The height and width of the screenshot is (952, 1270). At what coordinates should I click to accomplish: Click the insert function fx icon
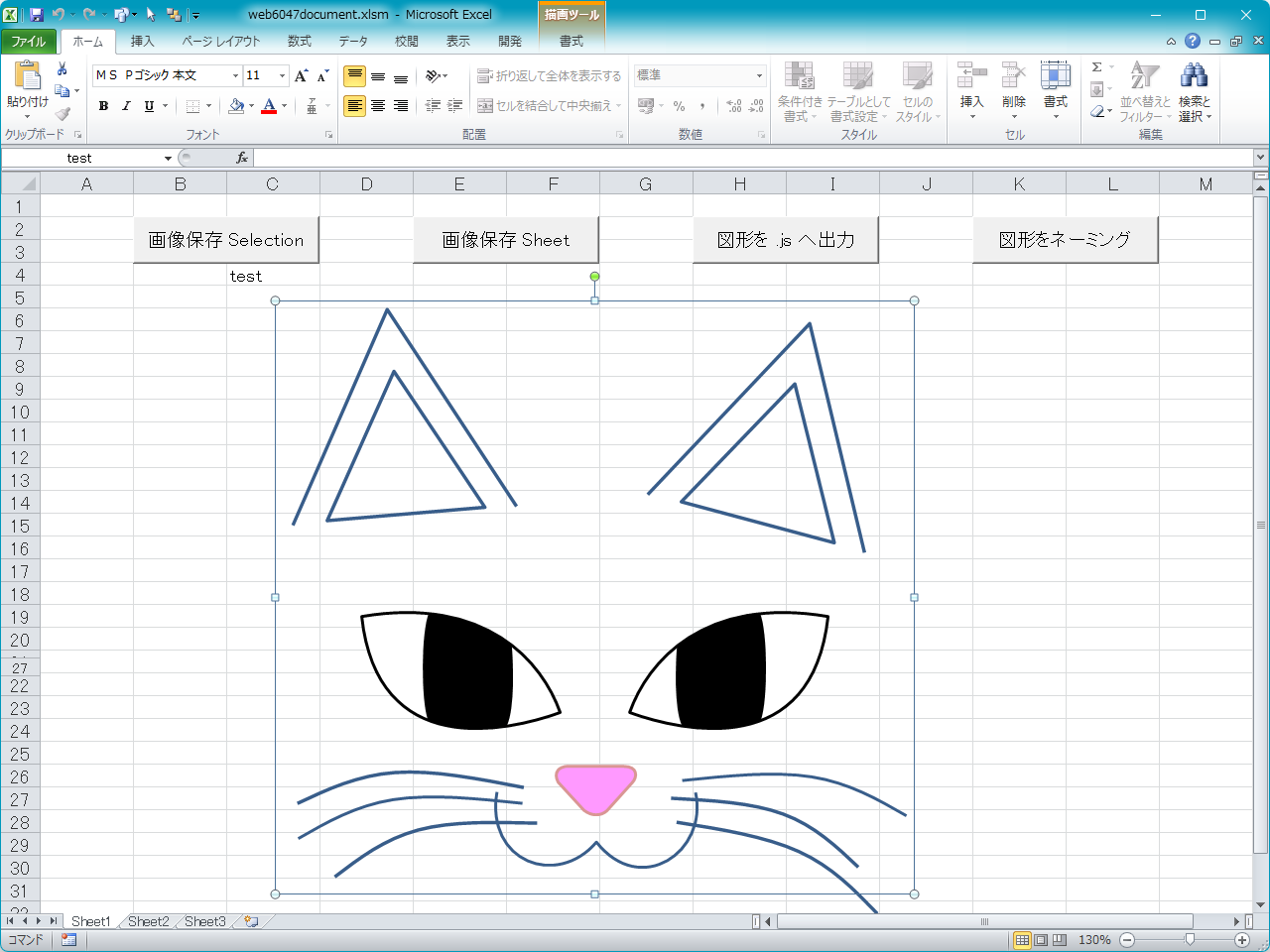pyautogui.click(x=241, y=158)
